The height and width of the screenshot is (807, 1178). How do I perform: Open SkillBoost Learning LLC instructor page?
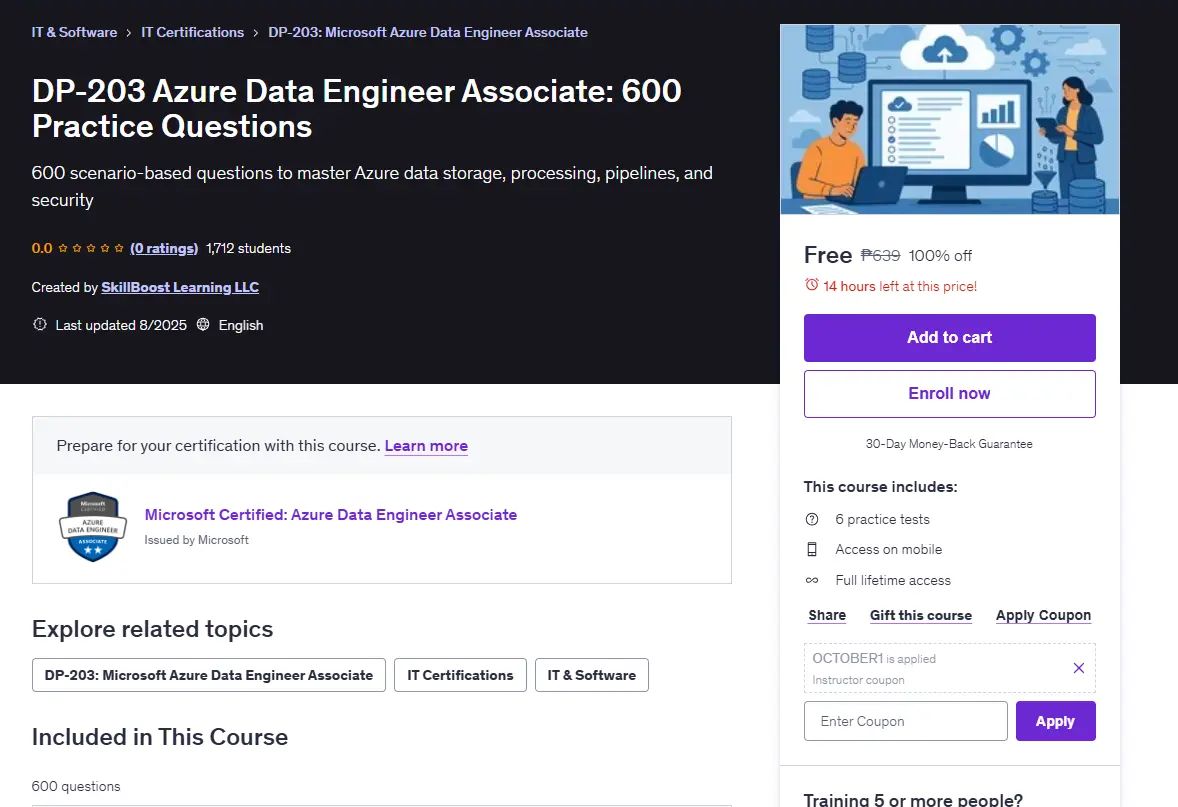pos(180,287)
